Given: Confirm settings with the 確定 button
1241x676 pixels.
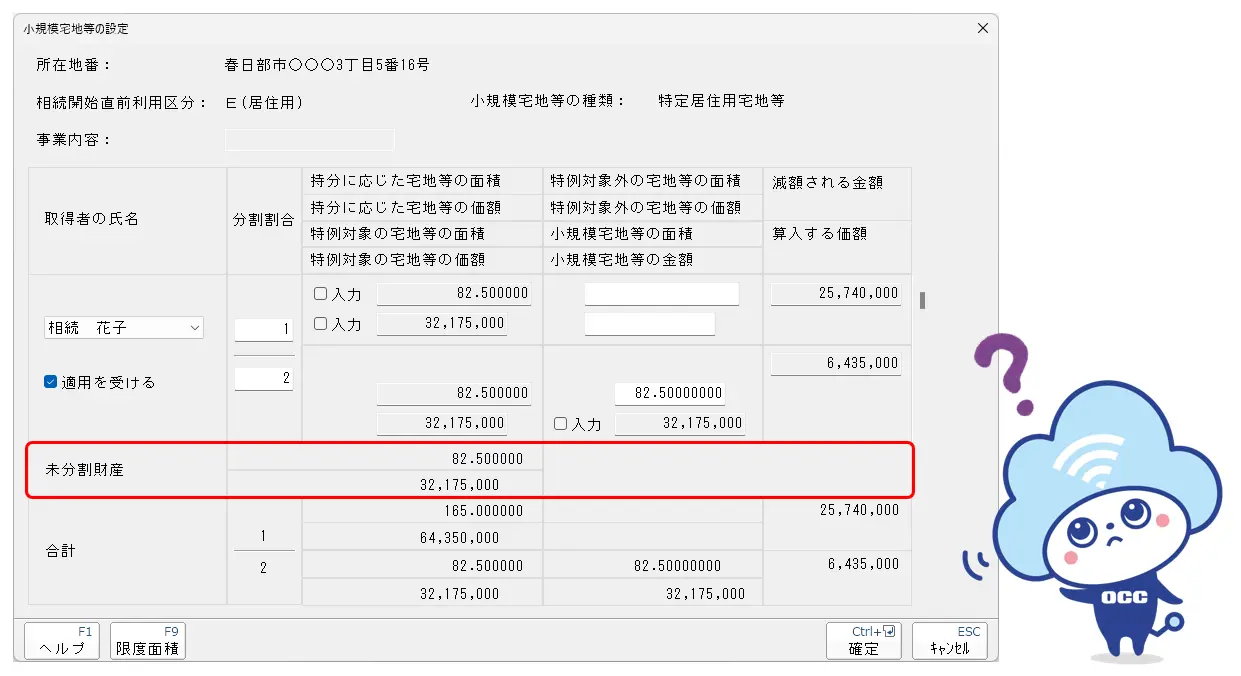Looking at the screenshot, I should tap(864, 640).
